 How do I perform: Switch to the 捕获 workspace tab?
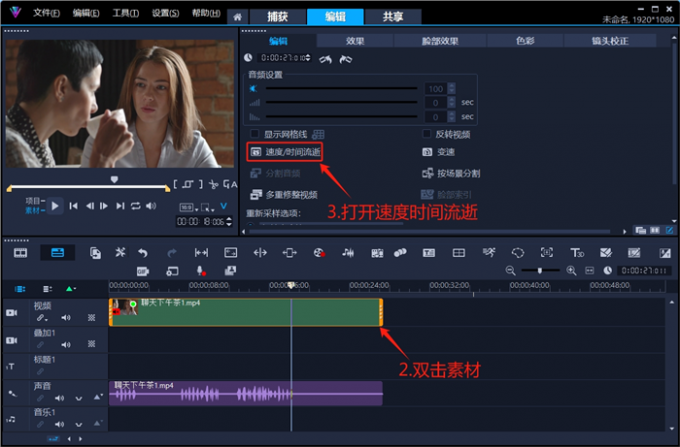[x=278, y=17]
